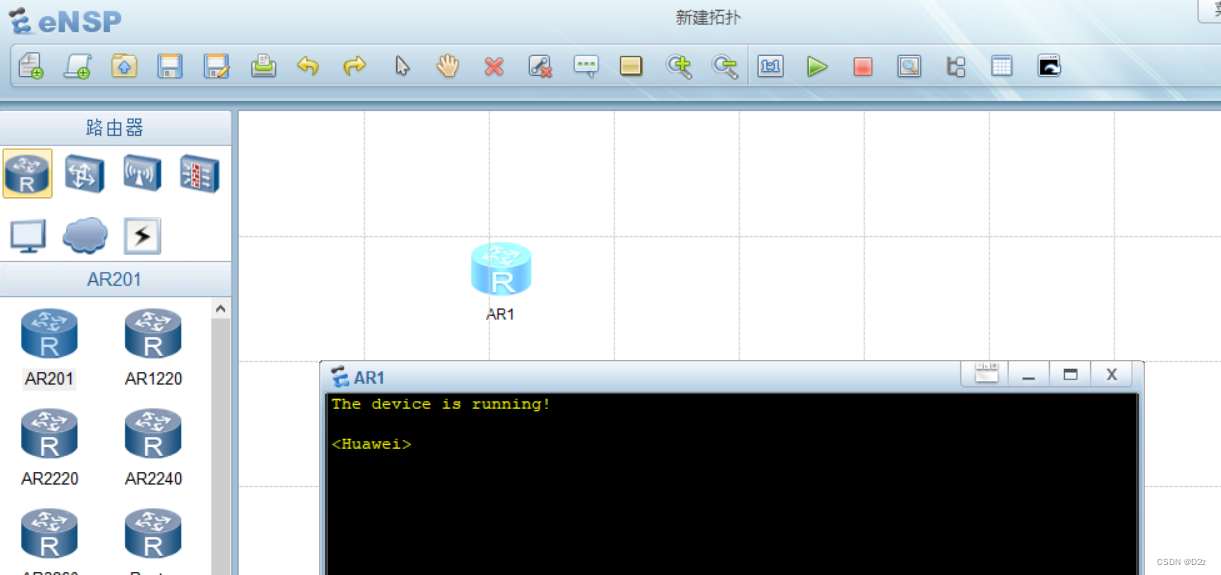Click the 路由器 panel header
Viewport: 1221px width, 575px height.
(x=115, y=128)
